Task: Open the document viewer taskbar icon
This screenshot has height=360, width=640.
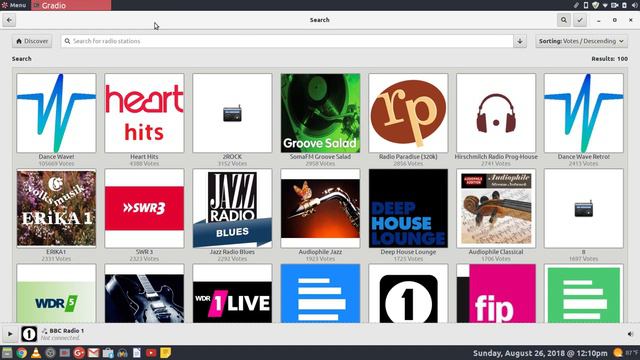Action: (137, 353)
